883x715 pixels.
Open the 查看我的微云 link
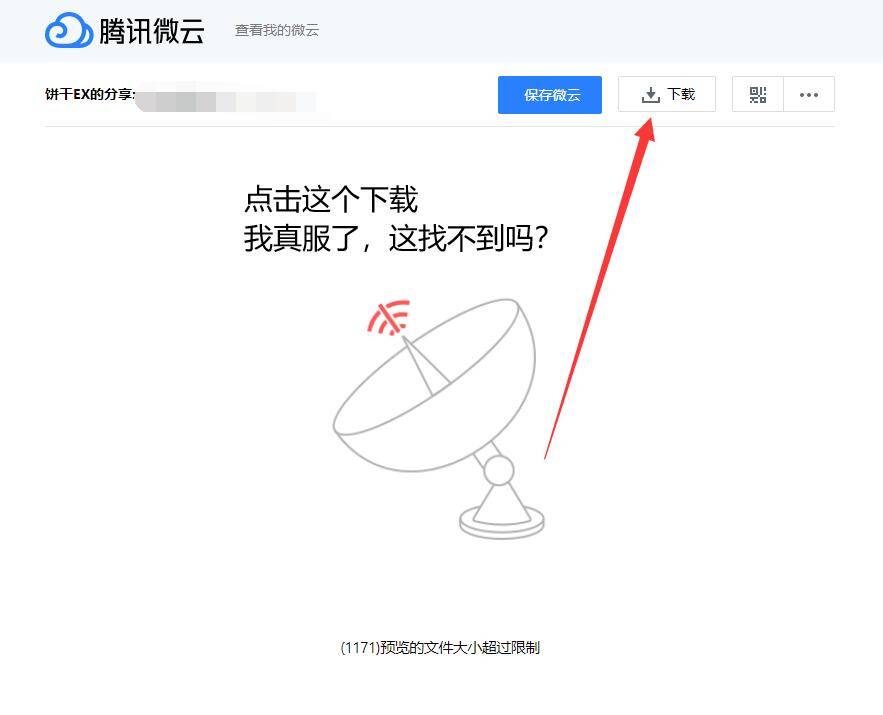tap(277, 30)
